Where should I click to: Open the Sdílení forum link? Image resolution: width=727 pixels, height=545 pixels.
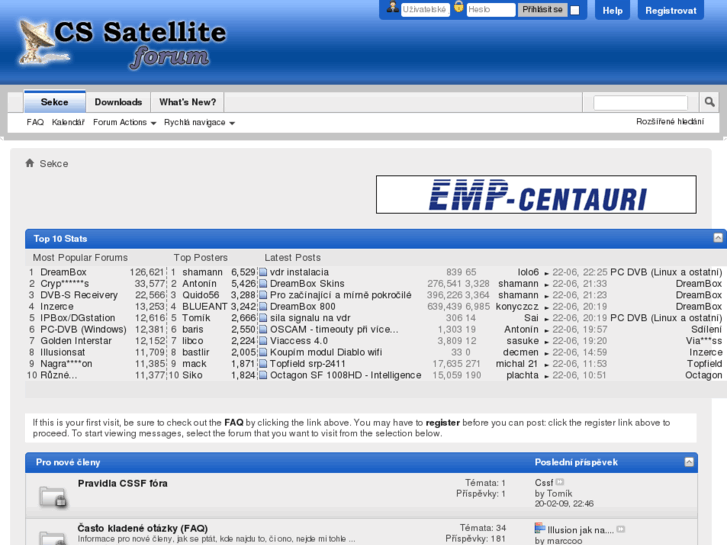pyautogui.click(x=706, y=329)
